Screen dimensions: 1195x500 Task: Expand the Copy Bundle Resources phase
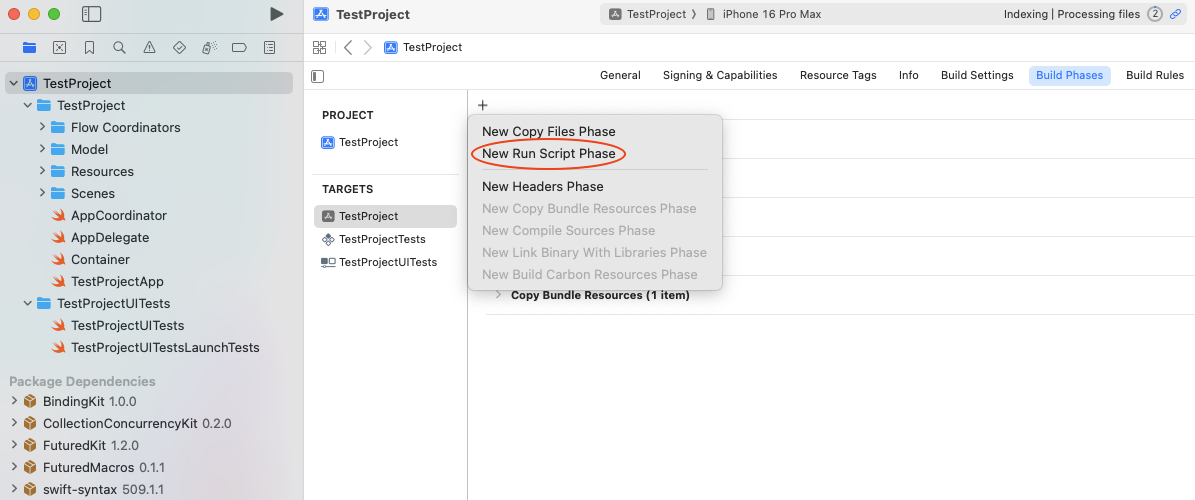[x=498, y=295]
